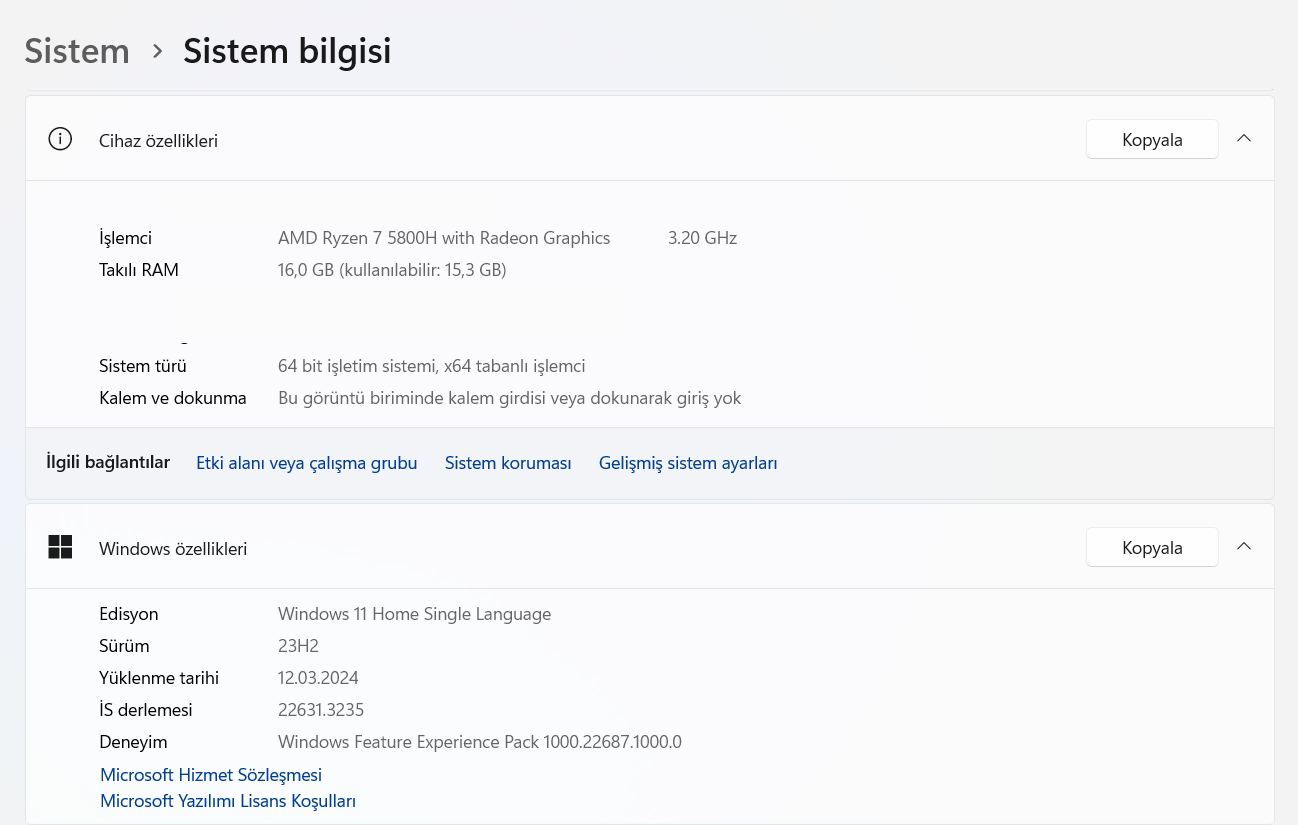Select the 3.20 GHz clock speed value
The width and height of the screenshot is (1298, 825).
(x=702, y=238)
